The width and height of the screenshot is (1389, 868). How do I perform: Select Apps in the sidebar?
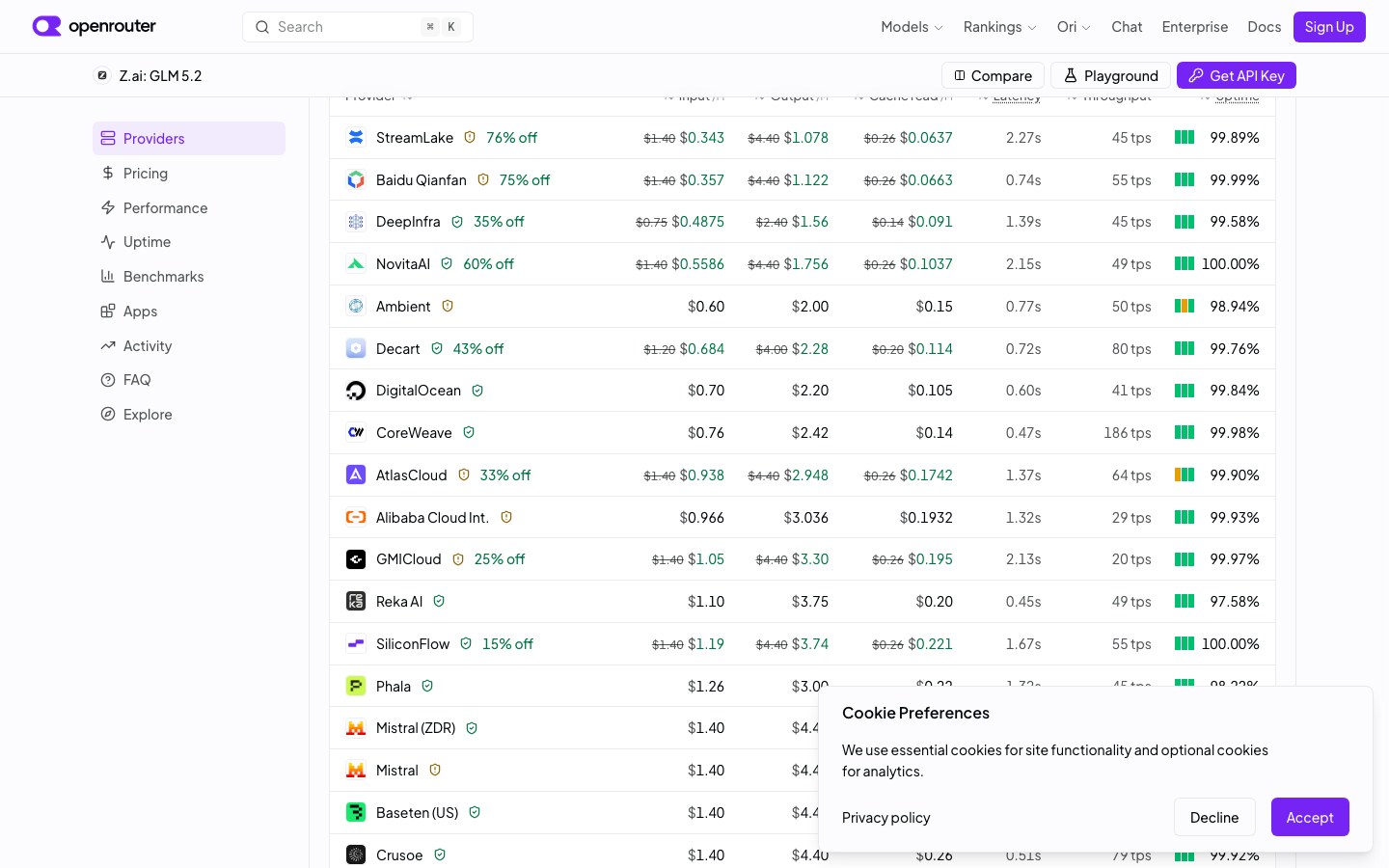[x=189, y=311]
